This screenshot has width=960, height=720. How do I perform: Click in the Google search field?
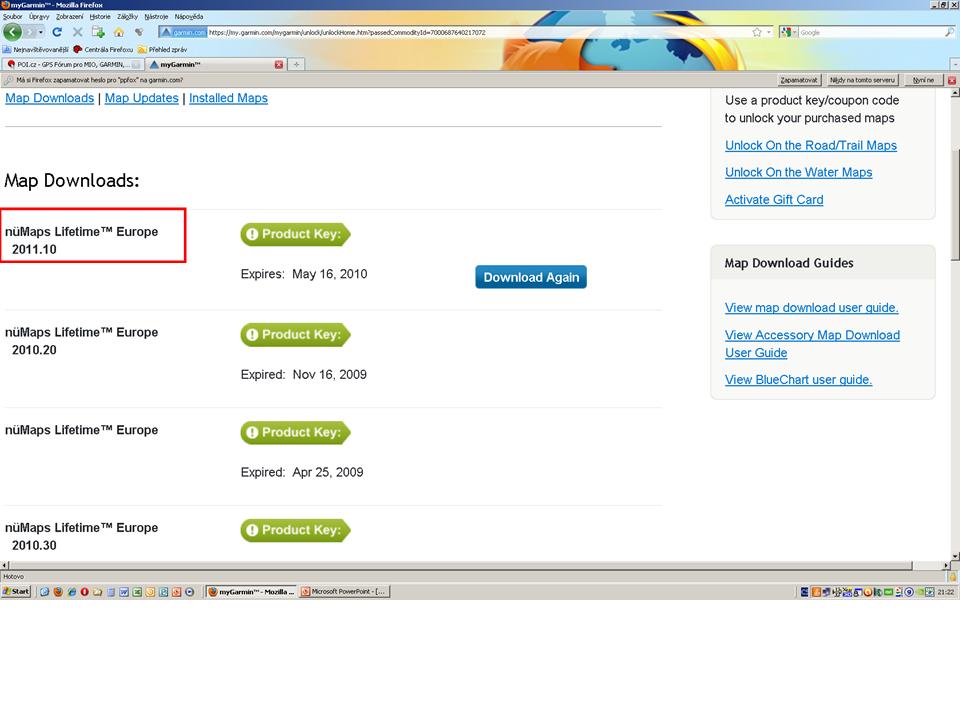click(868, 32)
